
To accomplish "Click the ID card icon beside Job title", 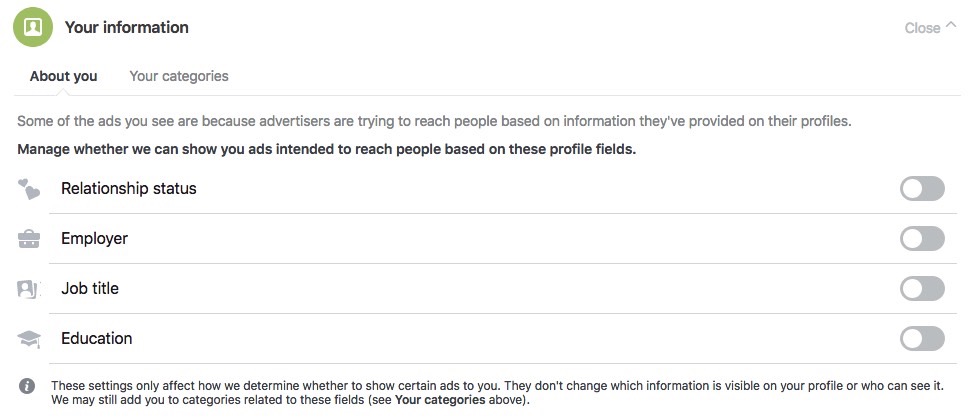I will [x=28, y=289].
